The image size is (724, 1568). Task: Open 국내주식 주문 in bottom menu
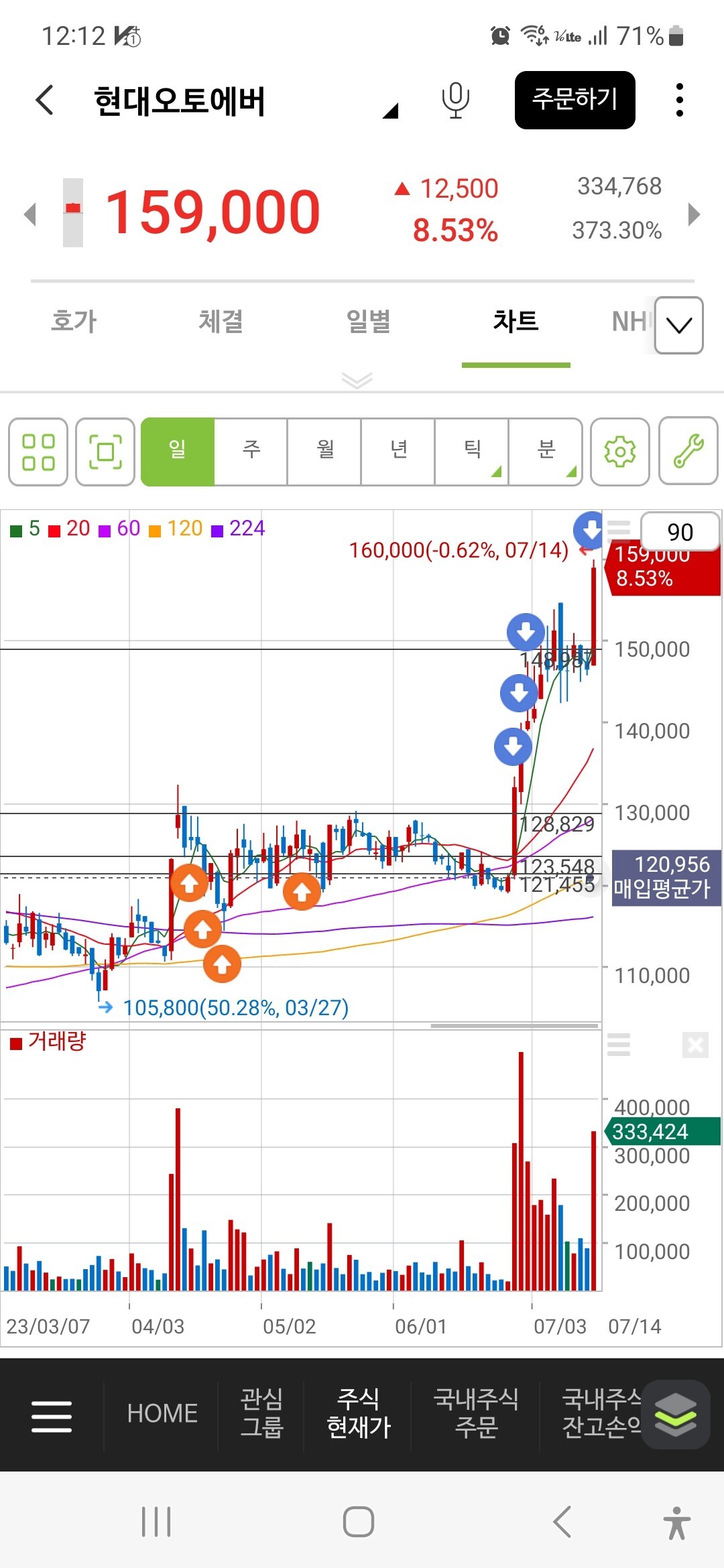pos(476,1413)
